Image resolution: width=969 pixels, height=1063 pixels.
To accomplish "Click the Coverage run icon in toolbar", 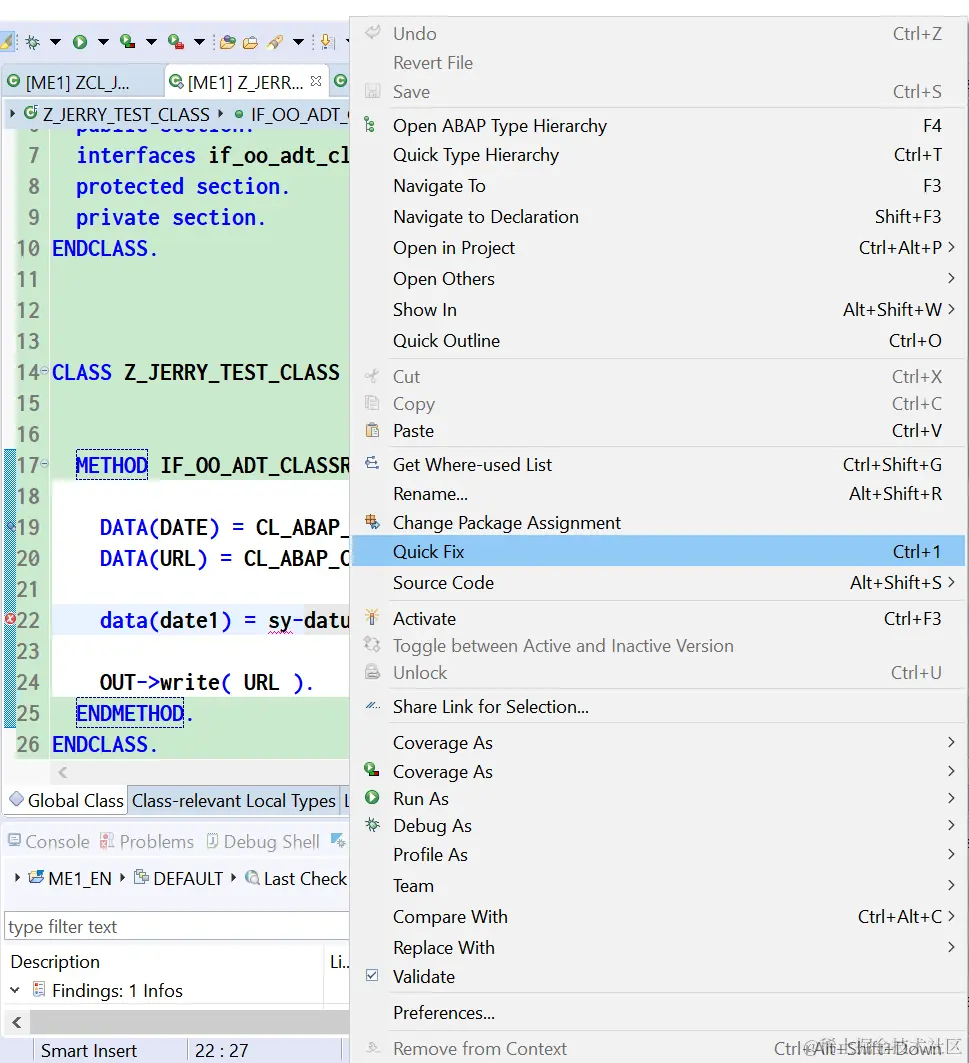I will [127, 42].
